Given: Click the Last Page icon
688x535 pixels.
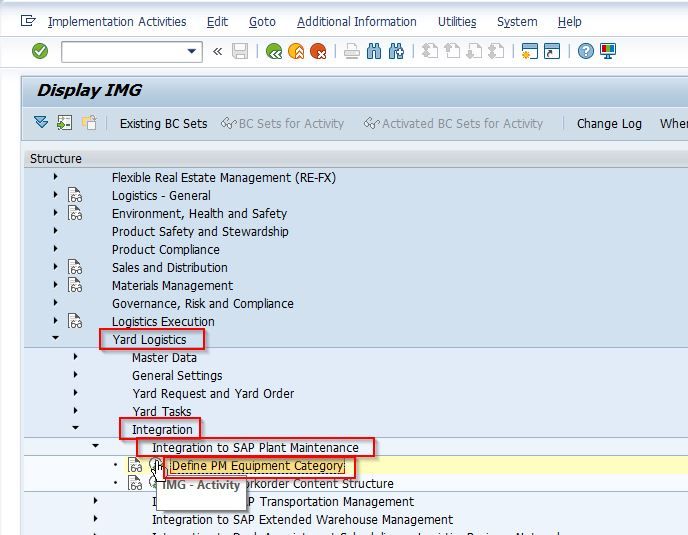Looking at the screenshot, I should (x=496, y=51).
